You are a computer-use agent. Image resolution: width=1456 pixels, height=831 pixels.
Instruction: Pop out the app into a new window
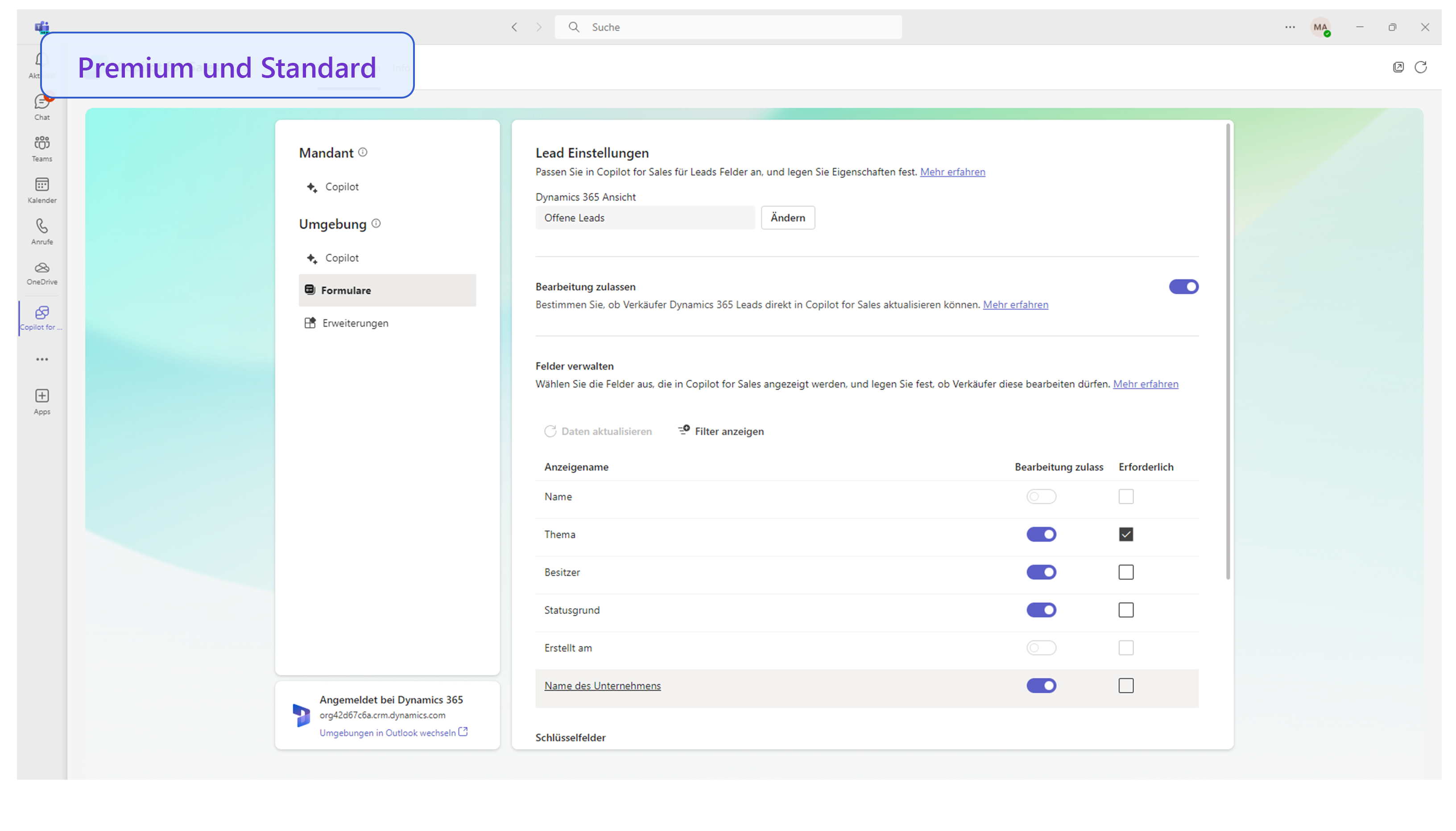1398,67
